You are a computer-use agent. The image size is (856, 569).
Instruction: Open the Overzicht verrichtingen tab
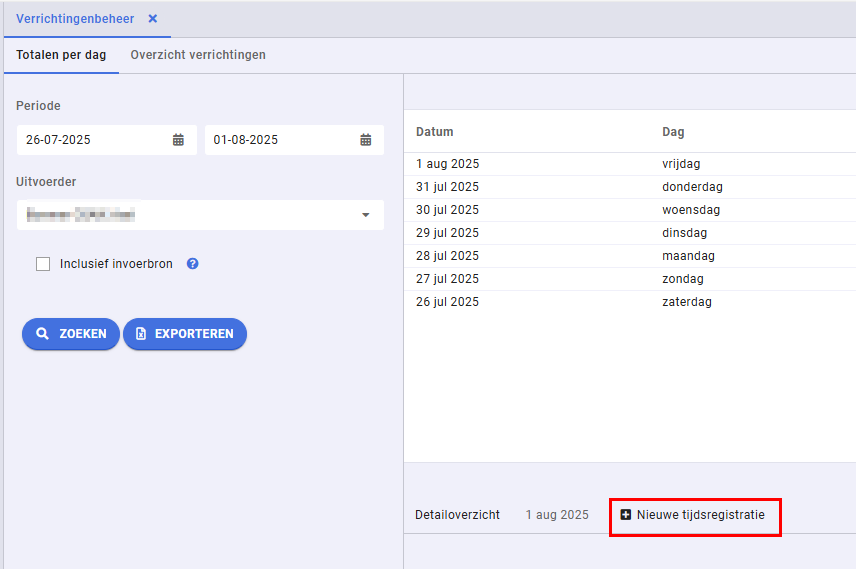click(x=198, y=55)
